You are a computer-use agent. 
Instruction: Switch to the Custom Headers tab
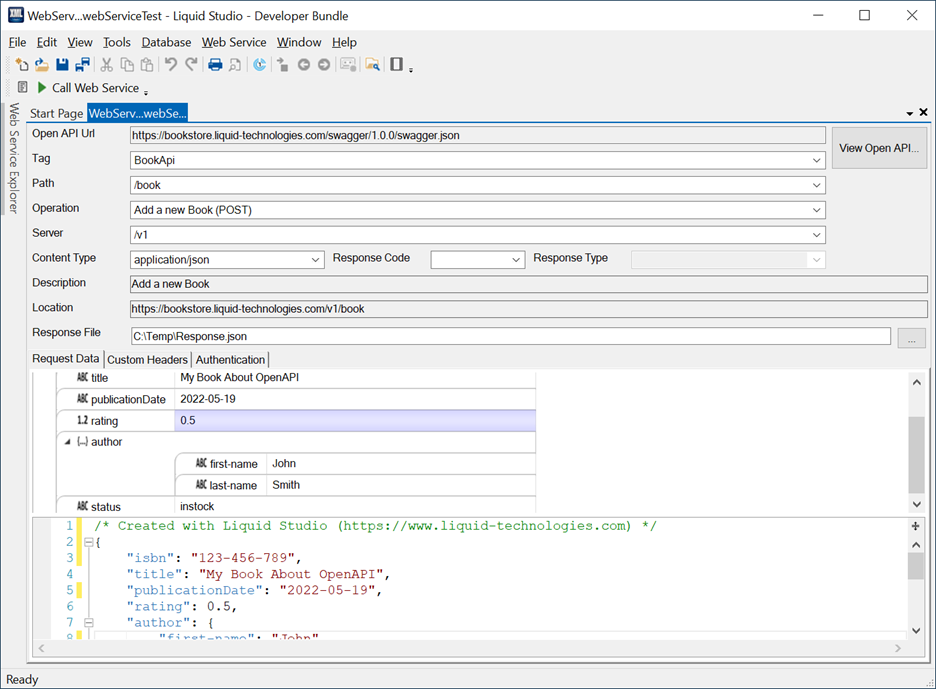(x=147, y=360)
